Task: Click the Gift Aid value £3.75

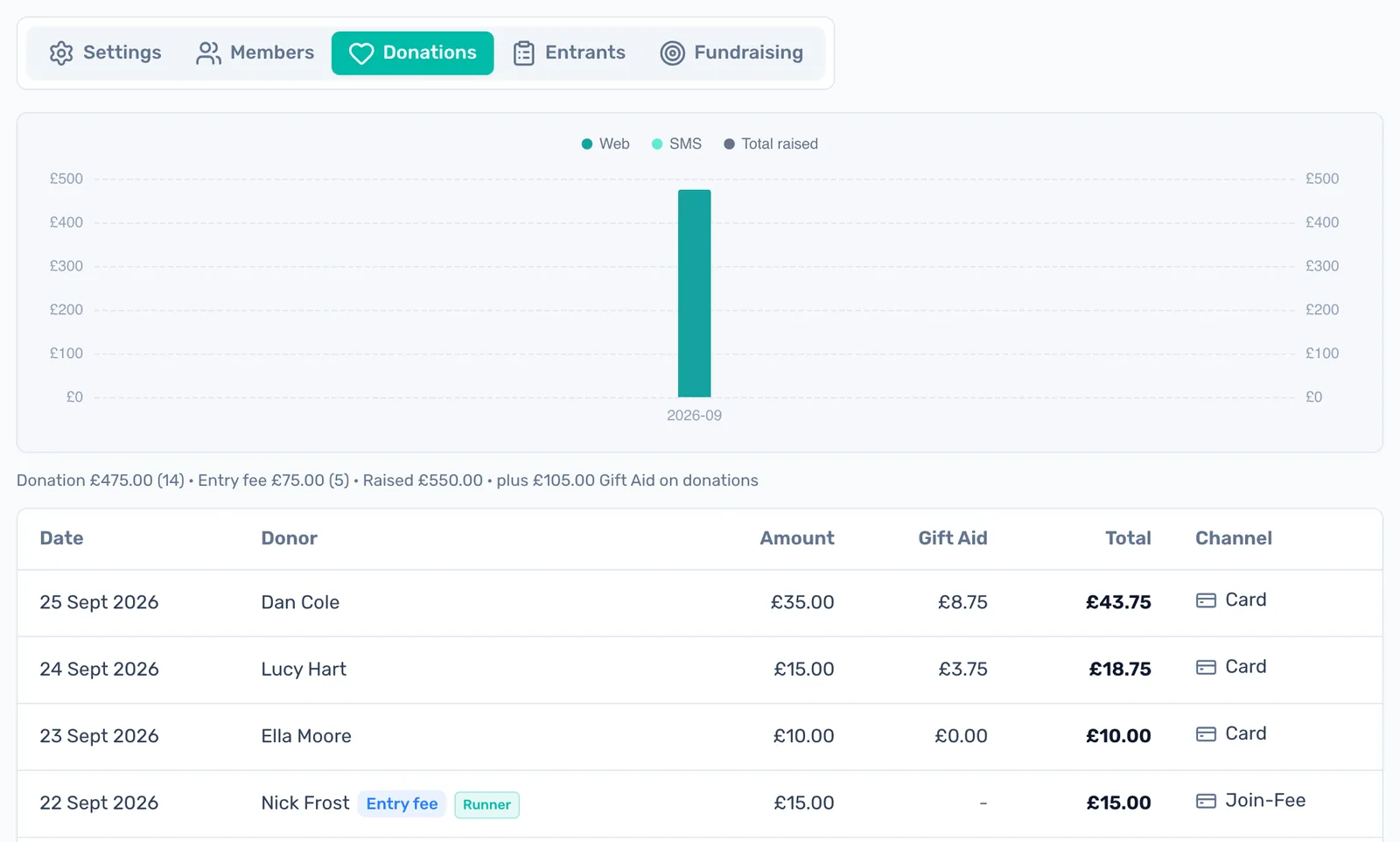Action: point(962,669)
